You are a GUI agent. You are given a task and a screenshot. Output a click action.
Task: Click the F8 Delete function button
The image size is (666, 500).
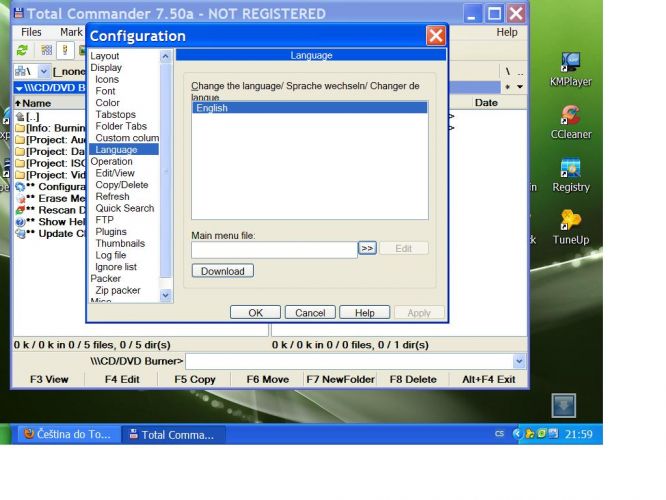(x=413, y=379)
